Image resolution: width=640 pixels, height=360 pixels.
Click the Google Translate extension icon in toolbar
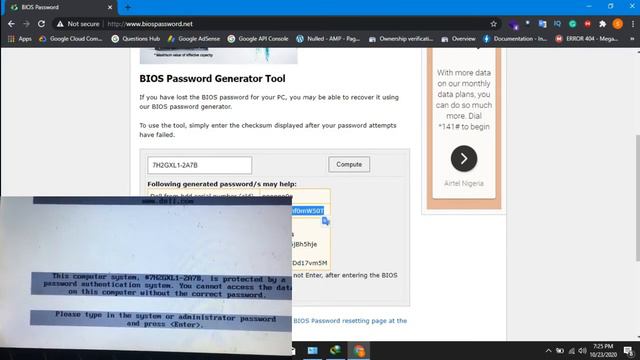click(542, 24)
